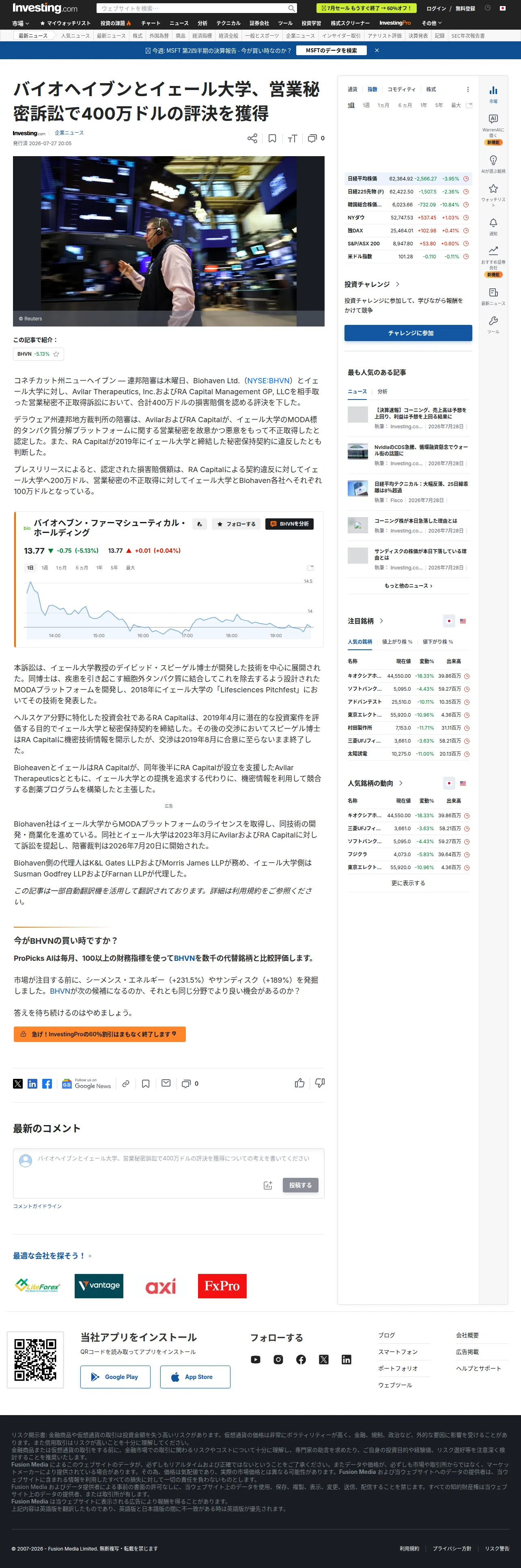521x1568 pixels.
Task: Open the テクニカル menu item
Action: pos(228,23)
